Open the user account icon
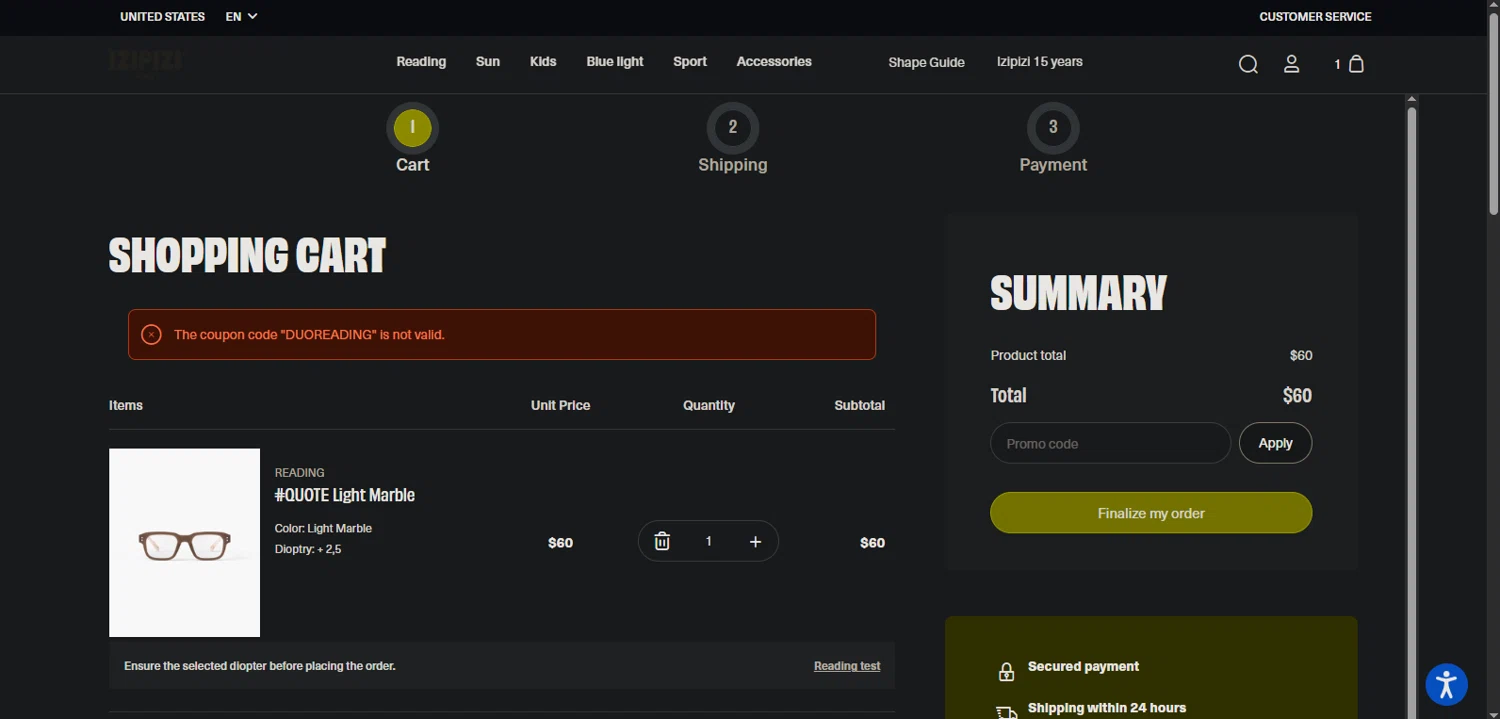Viewport: 1500px width, 719px height. point(1291,64)
